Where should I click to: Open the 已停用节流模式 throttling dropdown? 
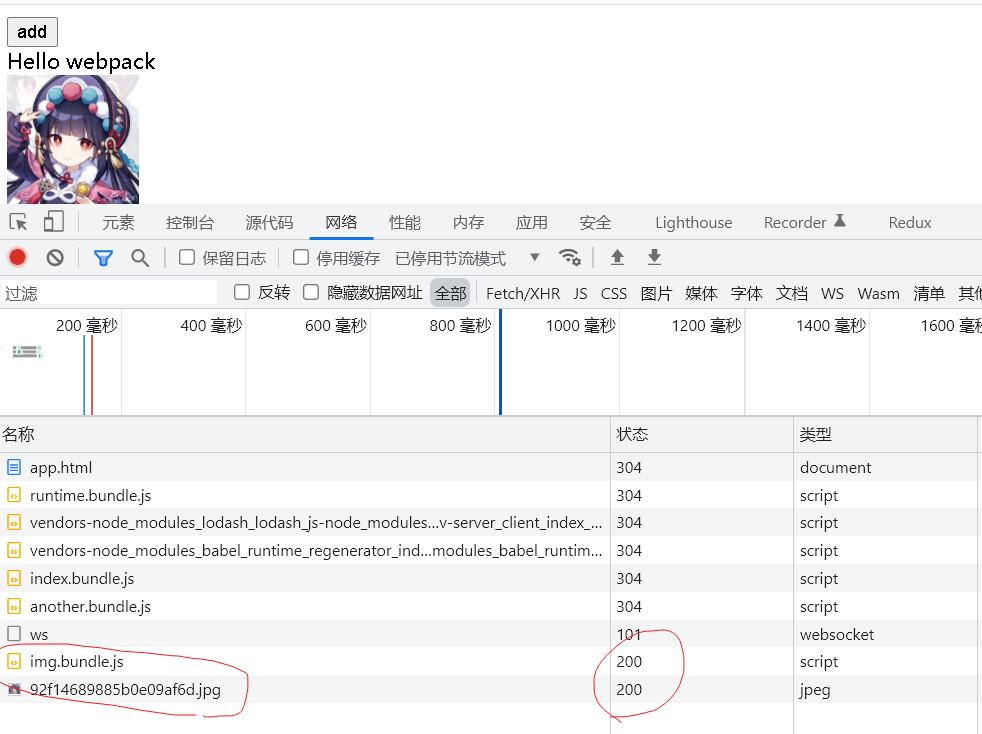click(468, 258)
